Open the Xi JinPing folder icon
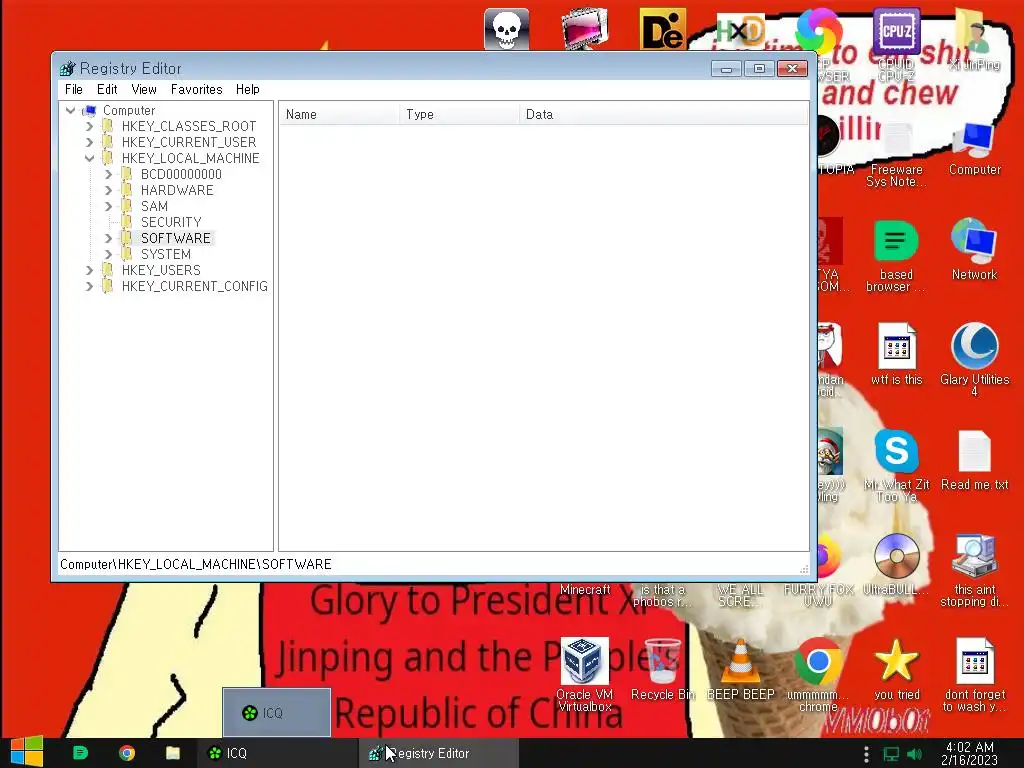 point(974,39)
